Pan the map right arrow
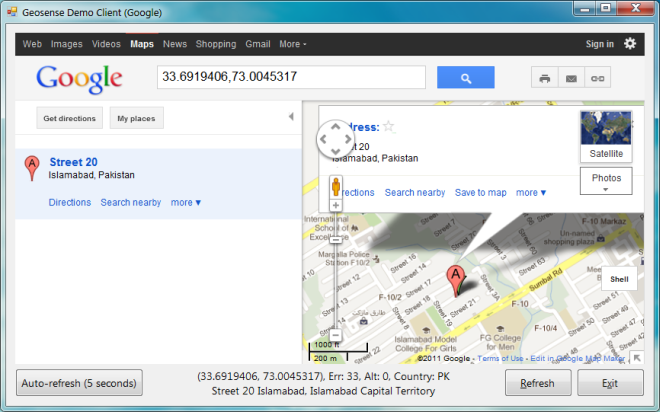The width and height of the screenshot is (660, 412). pos(348,139)
